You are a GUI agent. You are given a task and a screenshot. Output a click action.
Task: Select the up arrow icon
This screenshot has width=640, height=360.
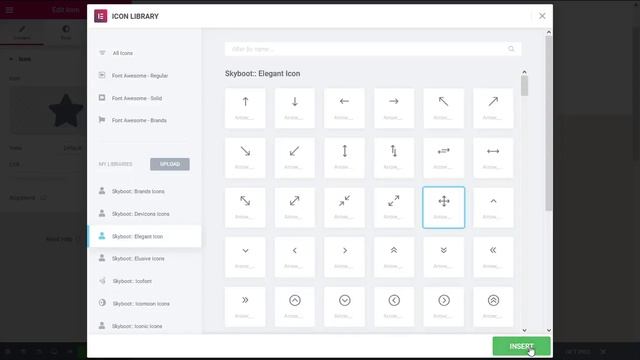pos(245,108)
